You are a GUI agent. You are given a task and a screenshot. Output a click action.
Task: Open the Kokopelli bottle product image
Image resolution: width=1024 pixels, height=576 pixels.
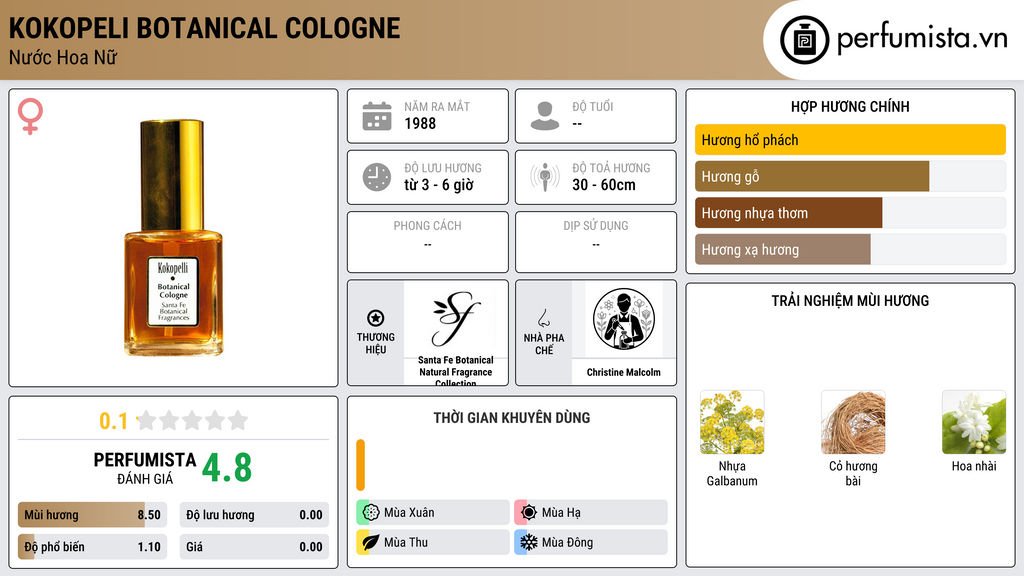[174, 238]
